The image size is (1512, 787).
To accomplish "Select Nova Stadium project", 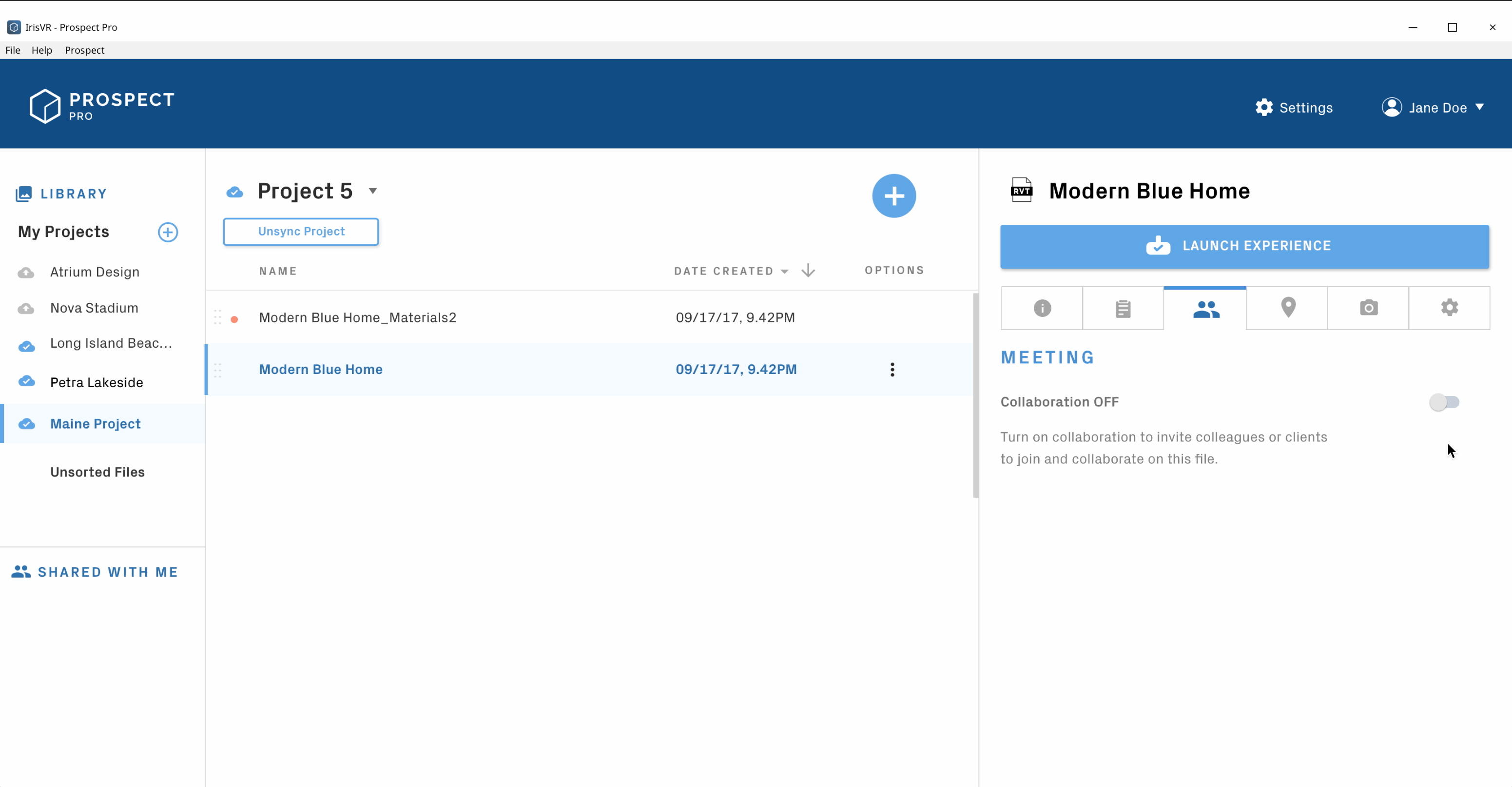I will click(94, 308).
